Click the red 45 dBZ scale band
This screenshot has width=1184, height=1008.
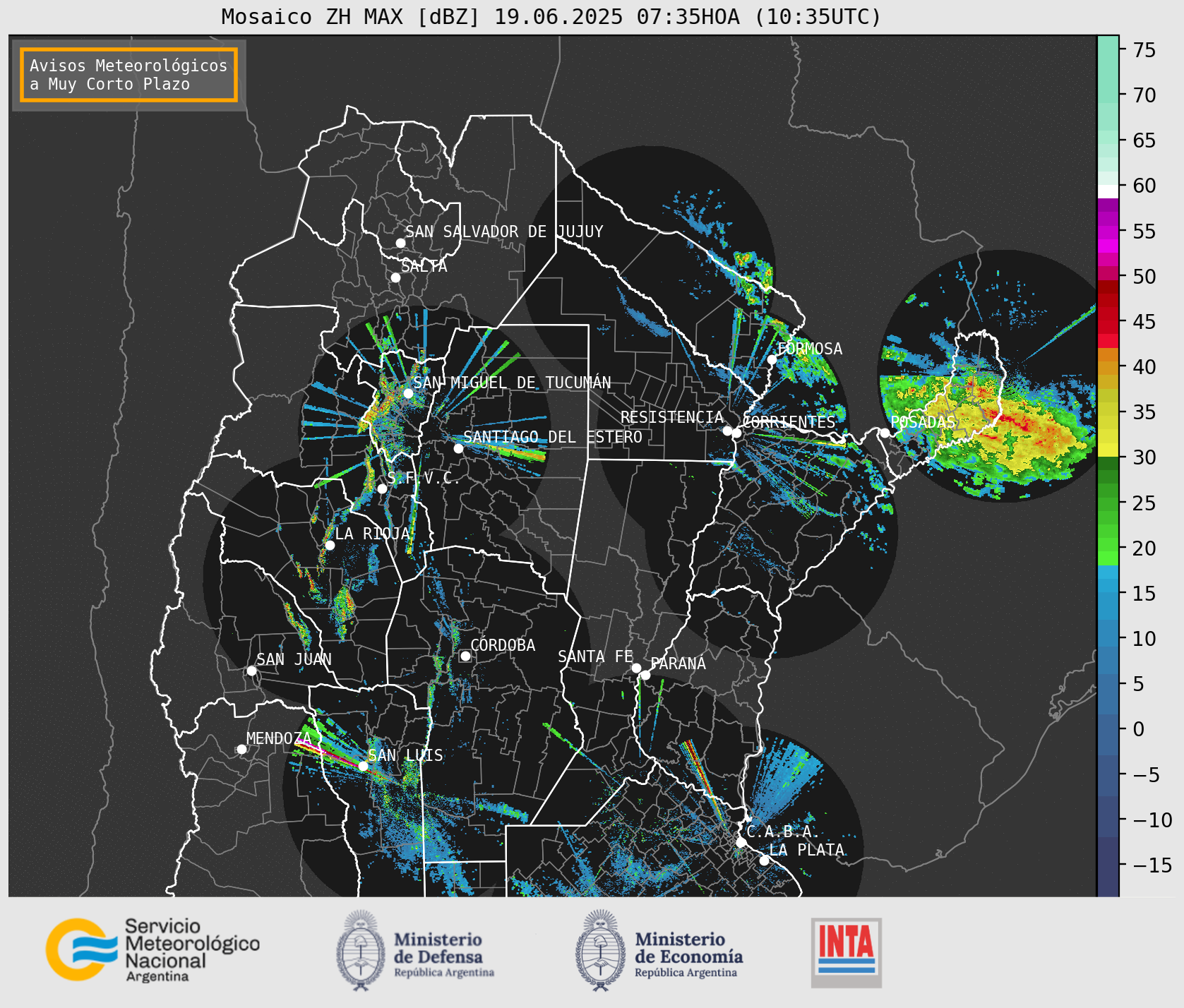[1108, 328]
